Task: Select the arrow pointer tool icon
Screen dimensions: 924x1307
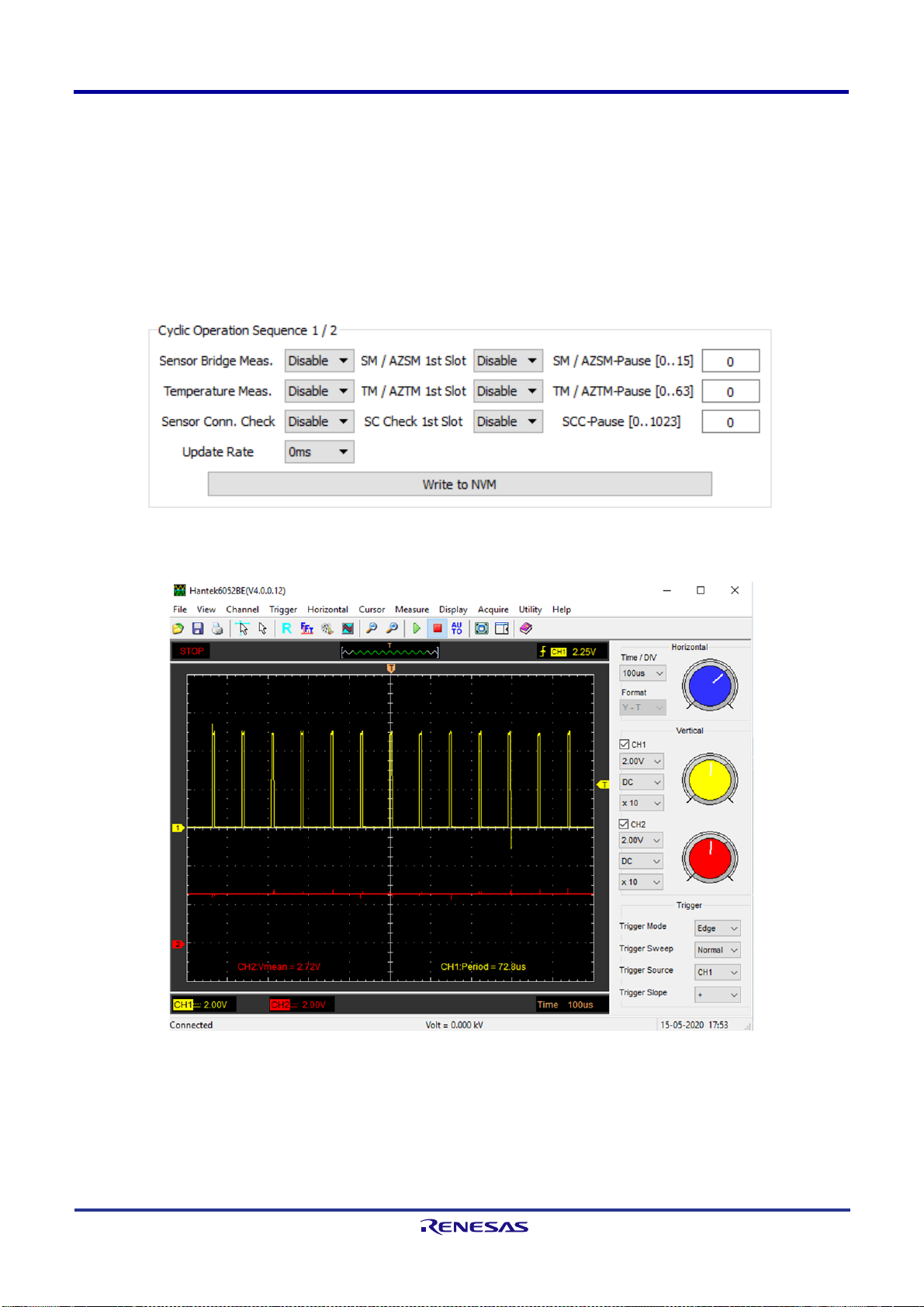Action: pyautogui.click(x=263, y=628)
